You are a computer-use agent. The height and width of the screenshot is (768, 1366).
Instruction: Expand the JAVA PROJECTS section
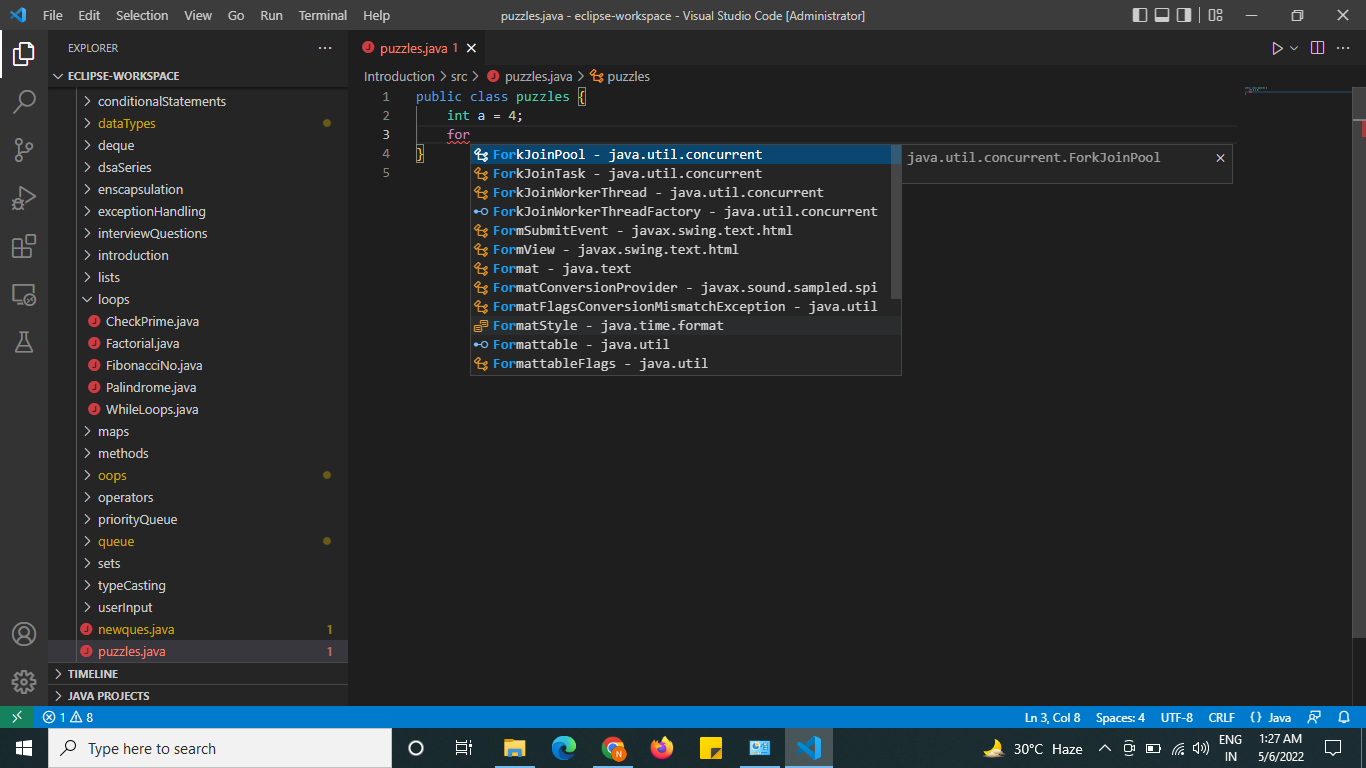click(102, 695)
